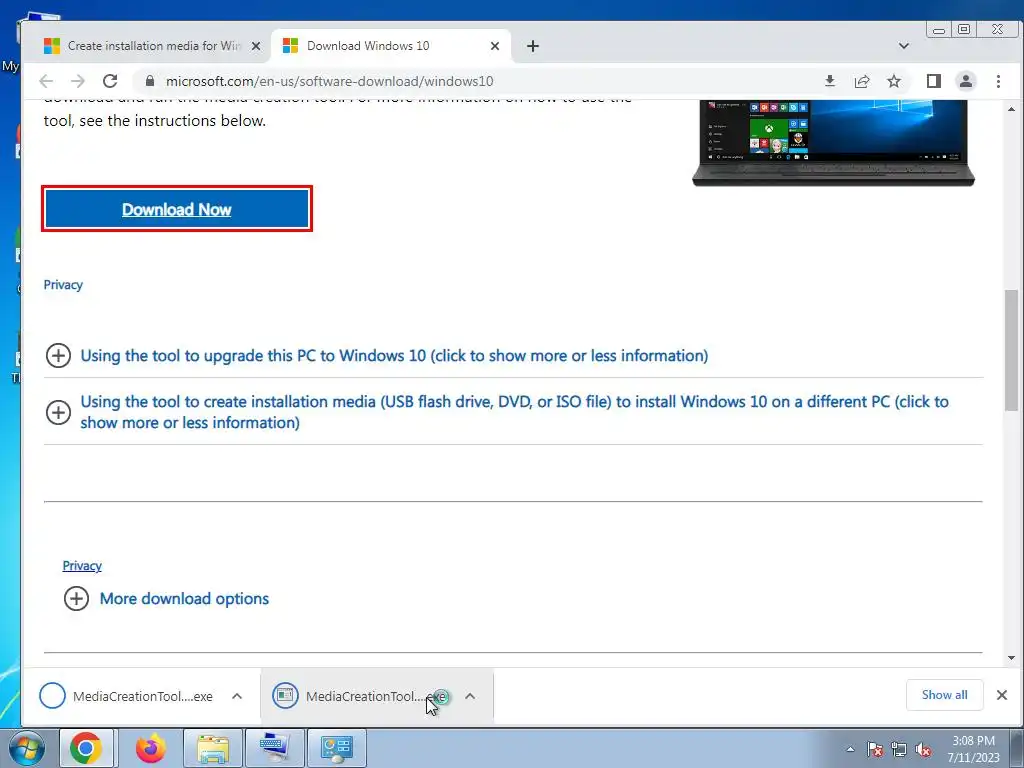Open the Windows Start menu
This screenshot has height=768, width=1024.
26,748
